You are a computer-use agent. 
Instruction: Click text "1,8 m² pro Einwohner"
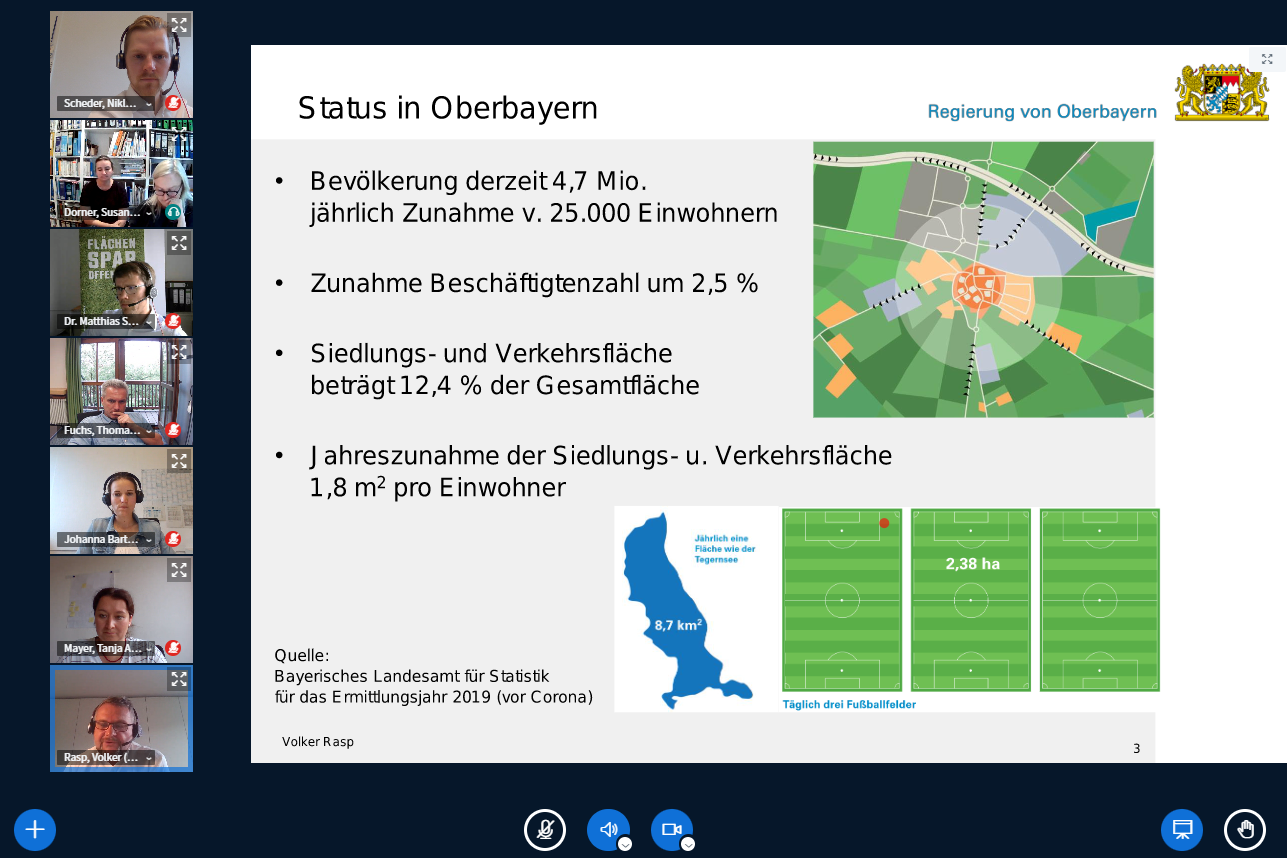click(438, 487)
